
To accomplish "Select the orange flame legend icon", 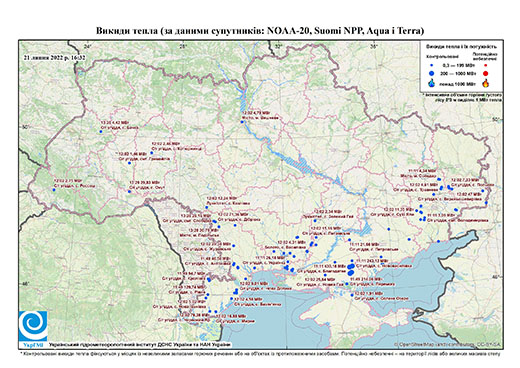I will pyautogui.click(x=486, y=83).
